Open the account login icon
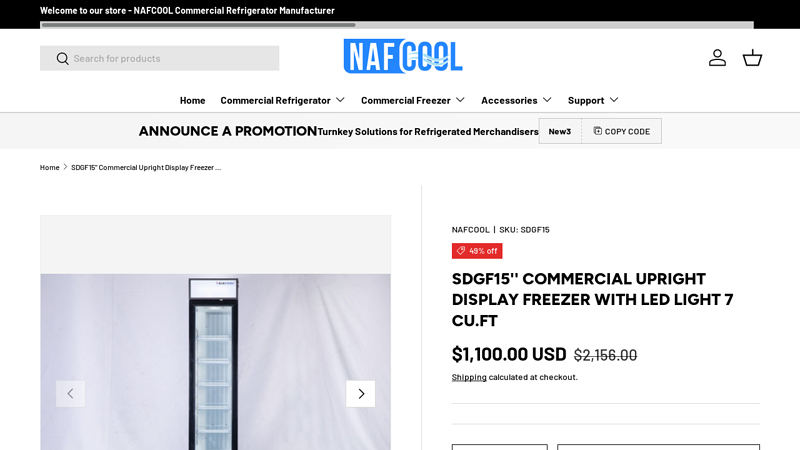 point(717,58)
